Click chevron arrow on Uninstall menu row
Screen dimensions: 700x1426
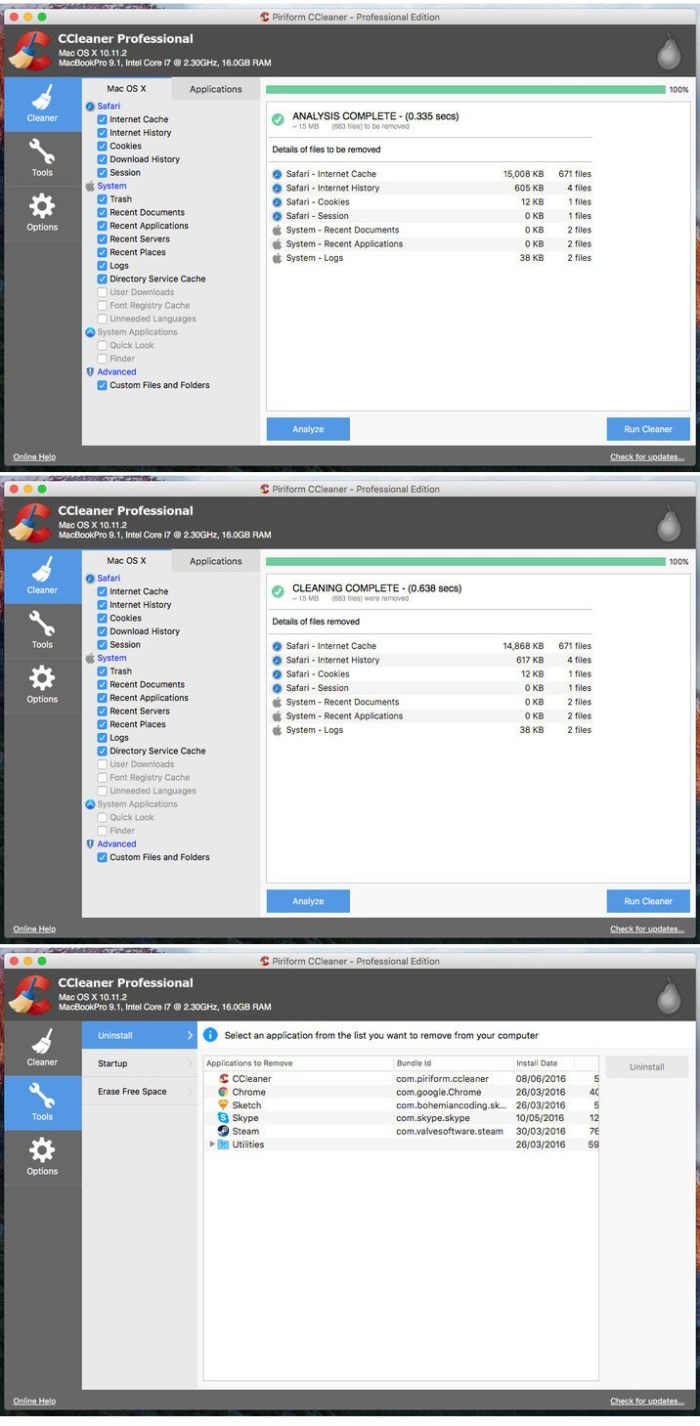(190, 1035)
